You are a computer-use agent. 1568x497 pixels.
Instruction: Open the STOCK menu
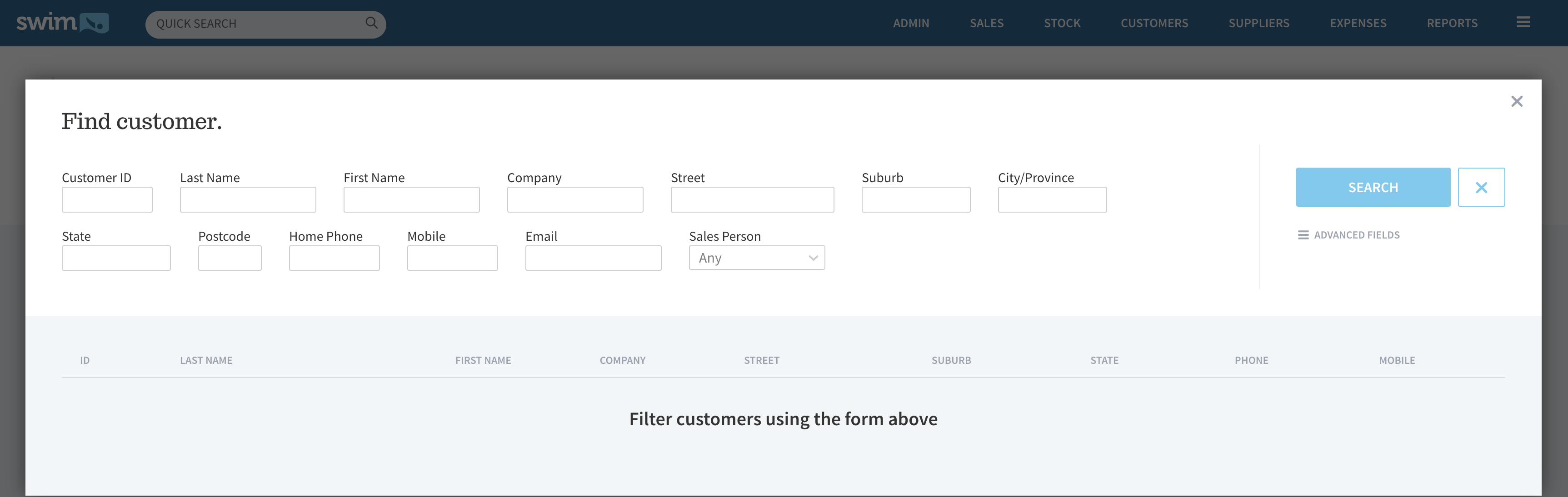pos(1062,23)
